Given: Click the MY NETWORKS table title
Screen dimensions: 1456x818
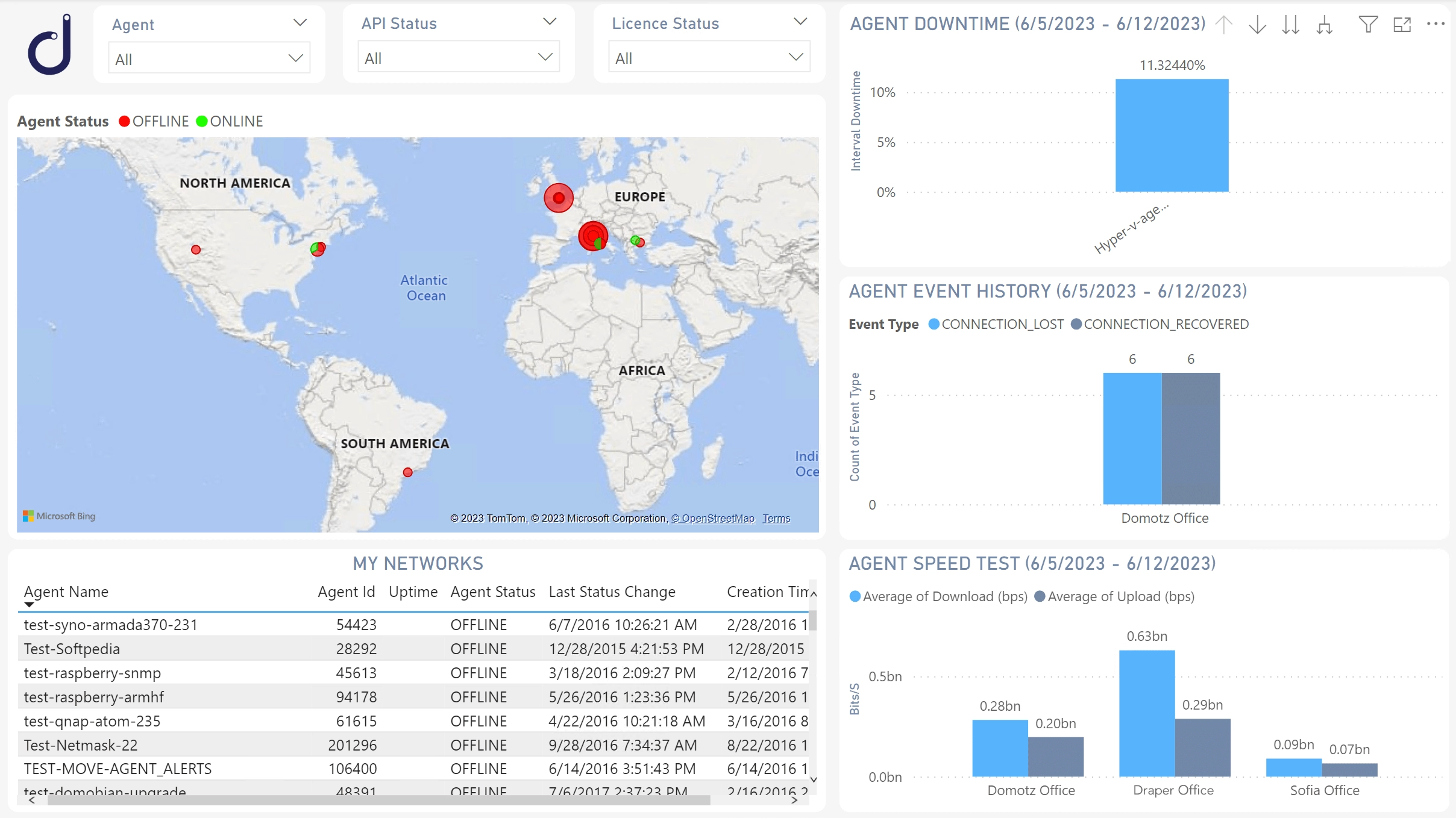Looking at the screenshot, I should [418, 563].
